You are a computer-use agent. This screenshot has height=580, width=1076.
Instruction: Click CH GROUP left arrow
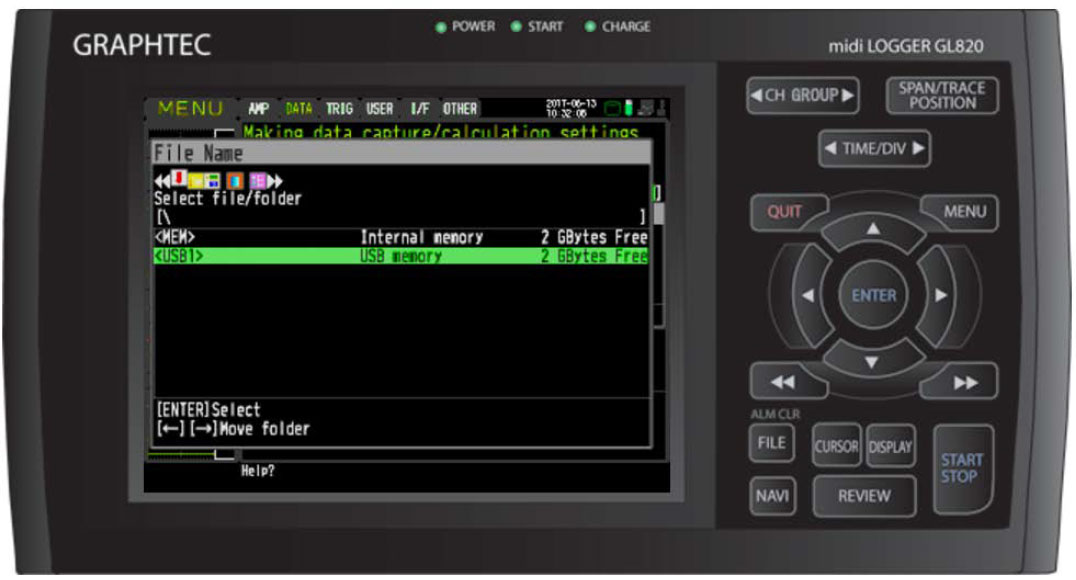756,95
